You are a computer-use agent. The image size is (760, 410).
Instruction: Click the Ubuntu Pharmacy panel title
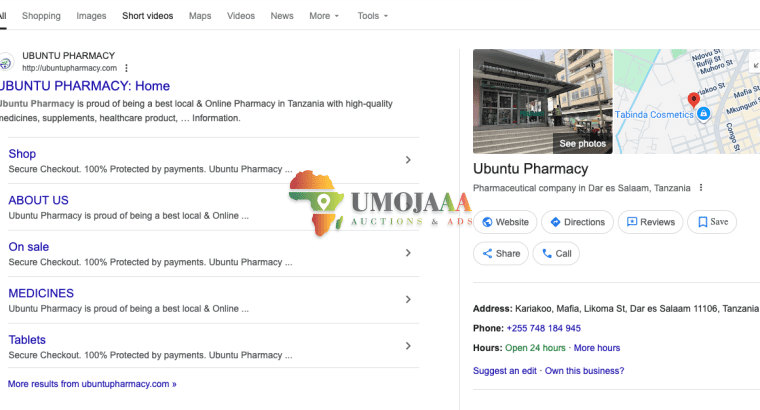click(x=530, y=169)
